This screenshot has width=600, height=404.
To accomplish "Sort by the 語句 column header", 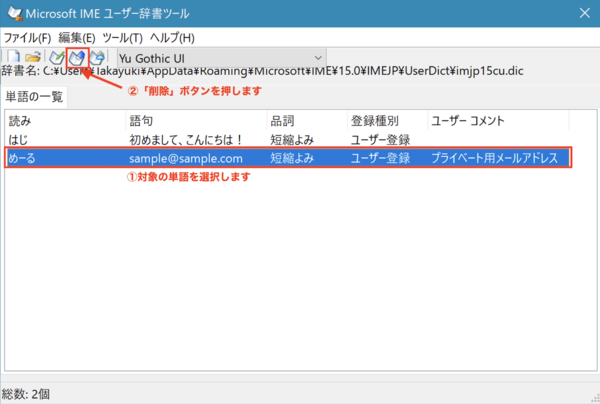I will [196, 121].
